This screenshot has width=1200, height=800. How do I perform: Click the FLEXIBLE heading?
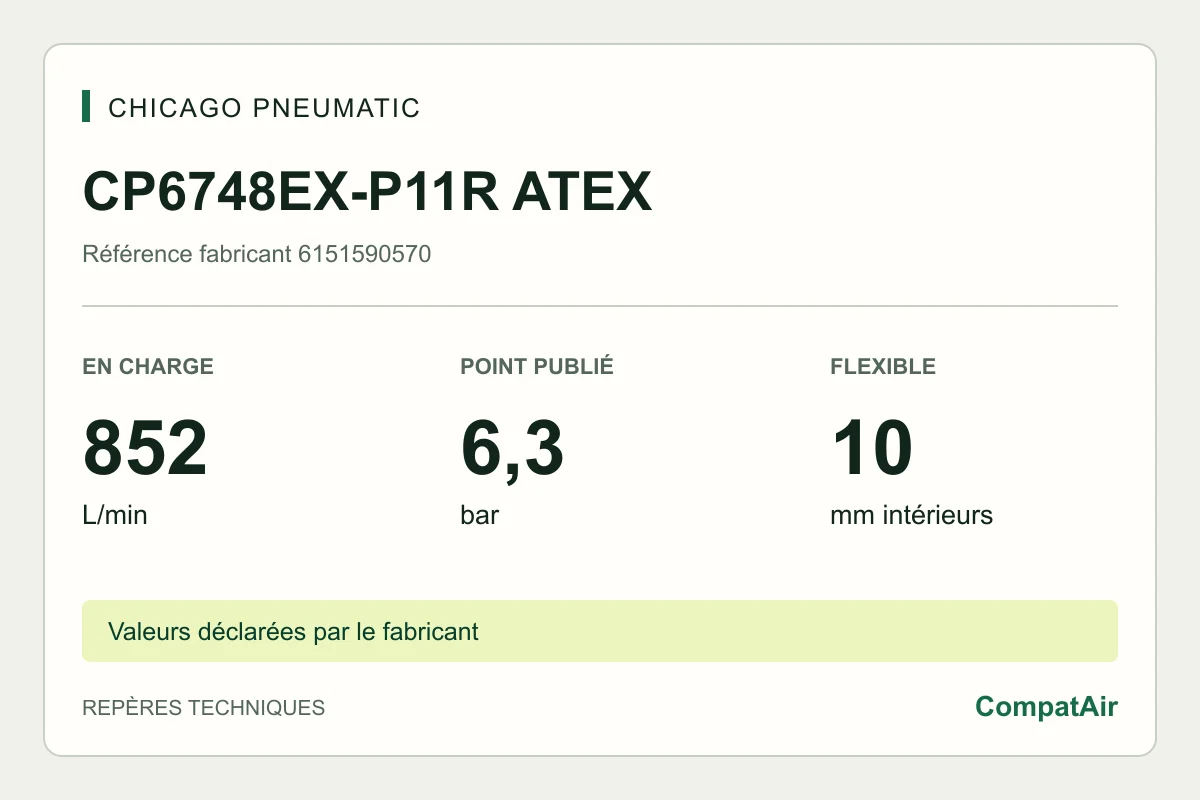point(883,366)
